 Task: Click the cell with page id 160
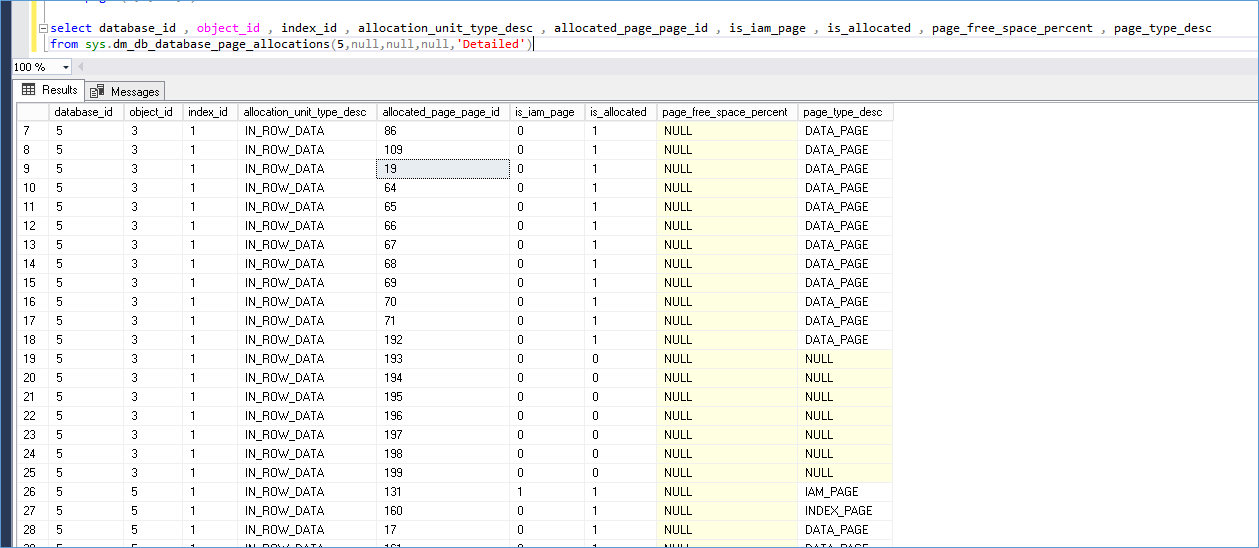(443, 511)
